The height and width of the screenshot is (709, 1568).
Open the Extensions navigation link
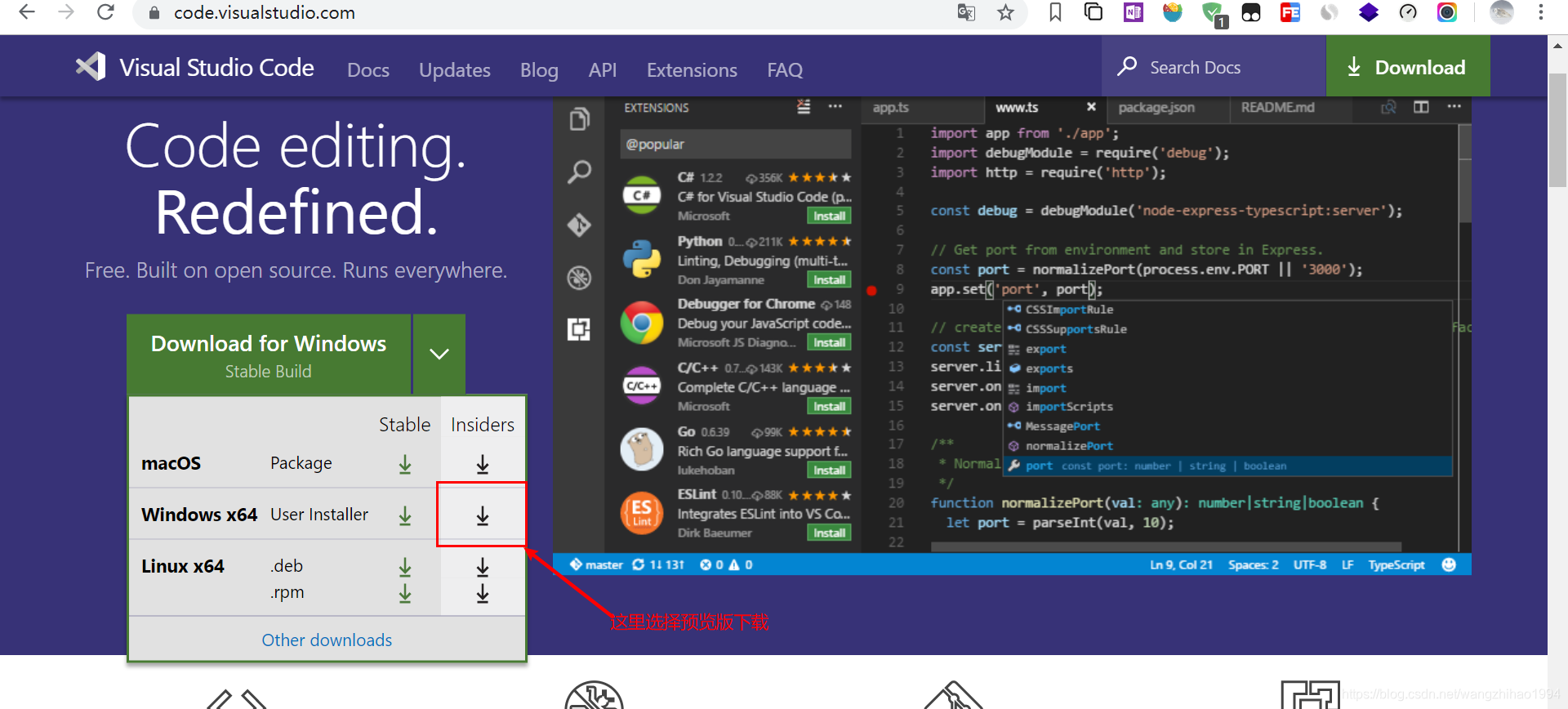692,70
